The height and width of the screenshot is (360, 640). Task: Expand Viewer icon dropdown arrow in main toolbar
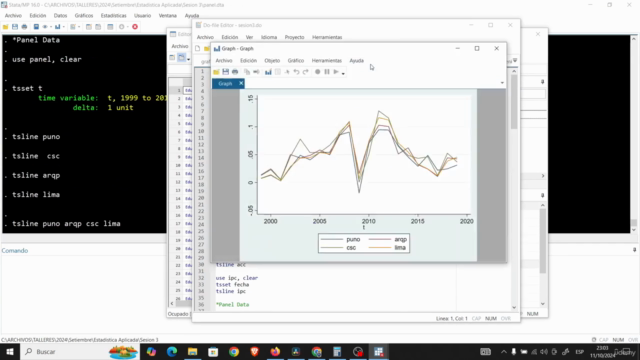coord(51,27)
